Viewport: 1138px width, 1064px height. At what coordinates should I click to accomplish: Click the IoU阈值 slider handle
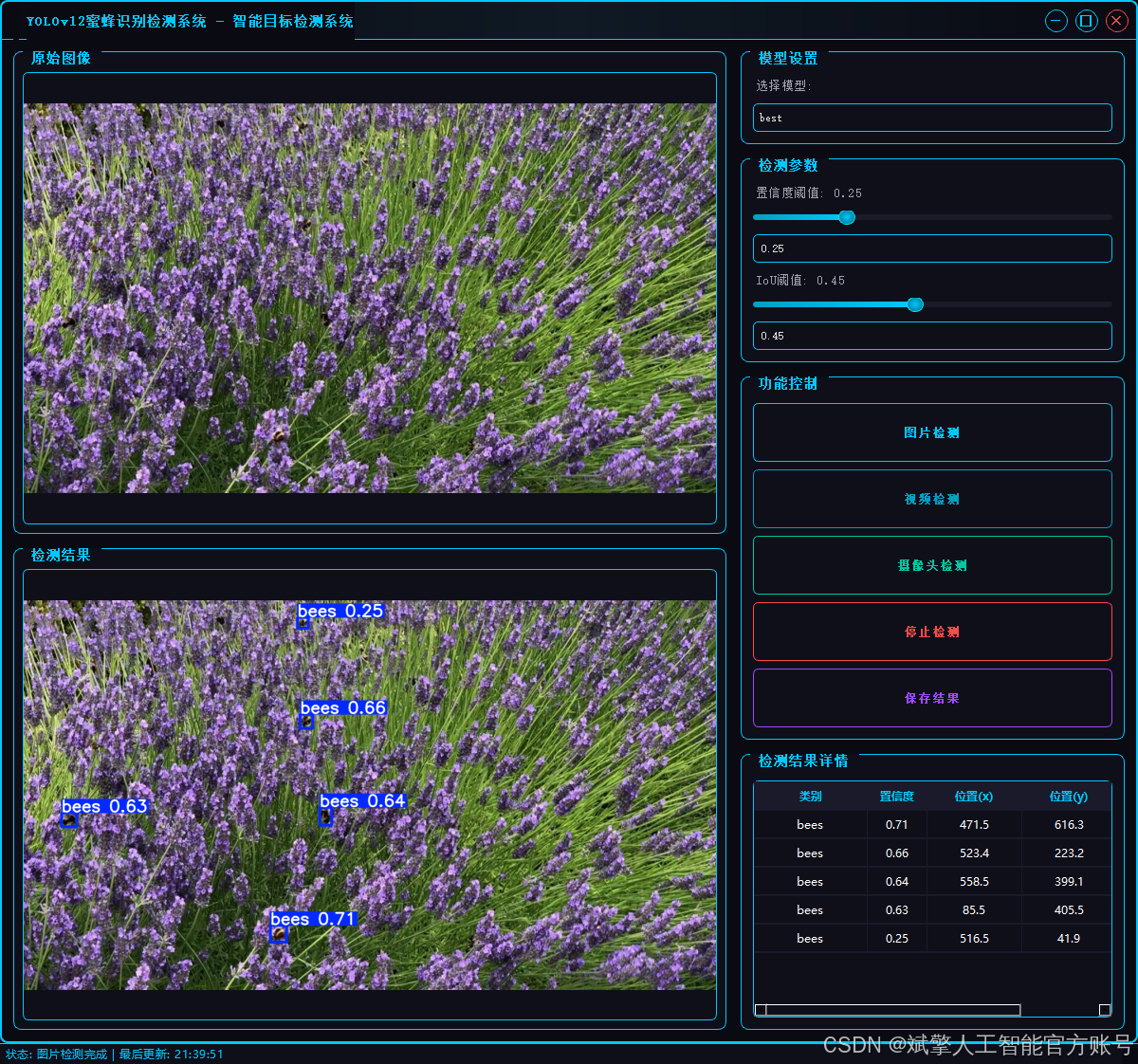(x=915, y=304)
